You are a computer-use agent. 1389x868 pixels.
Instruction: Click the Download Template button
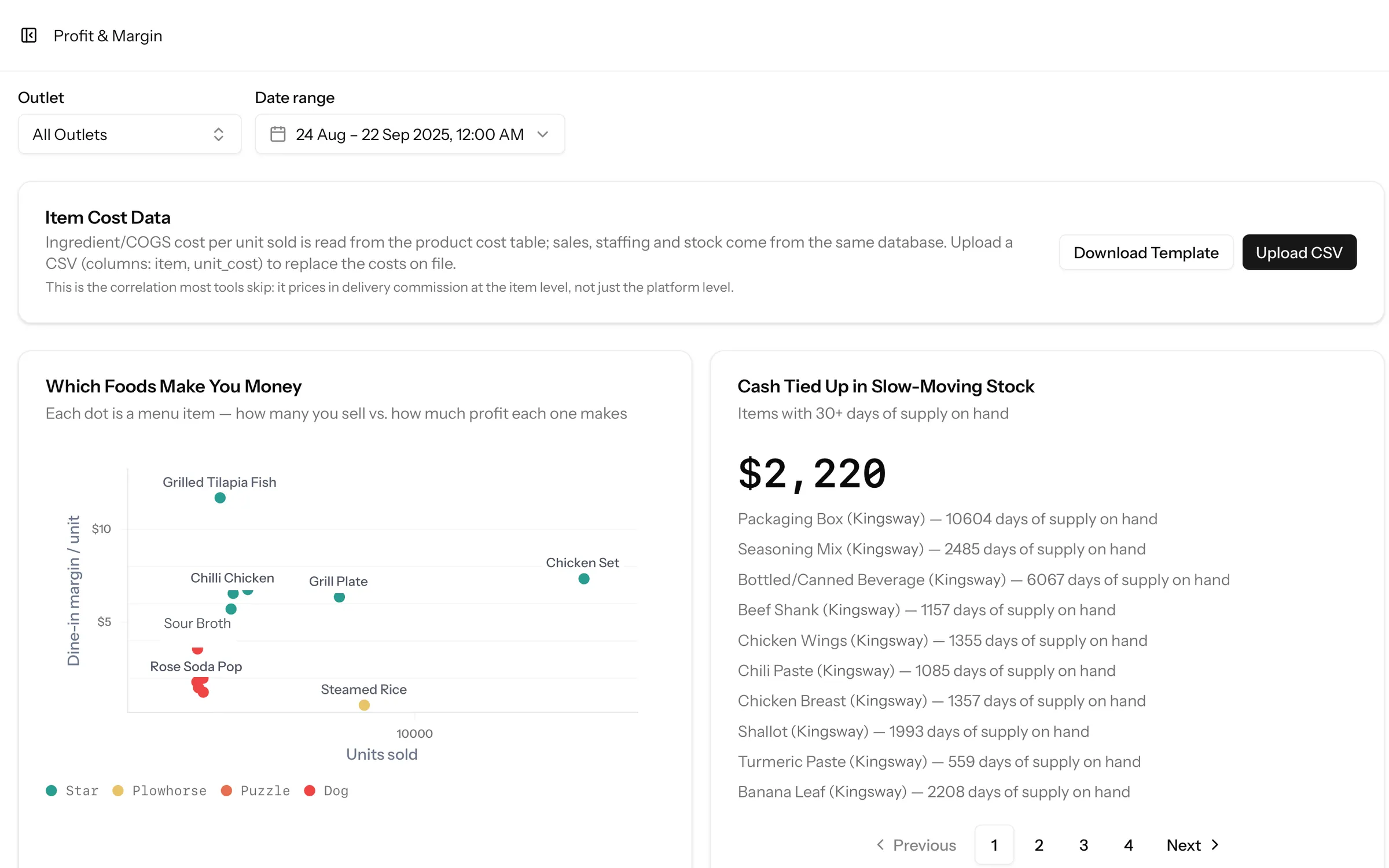(x=1146, y=252)
